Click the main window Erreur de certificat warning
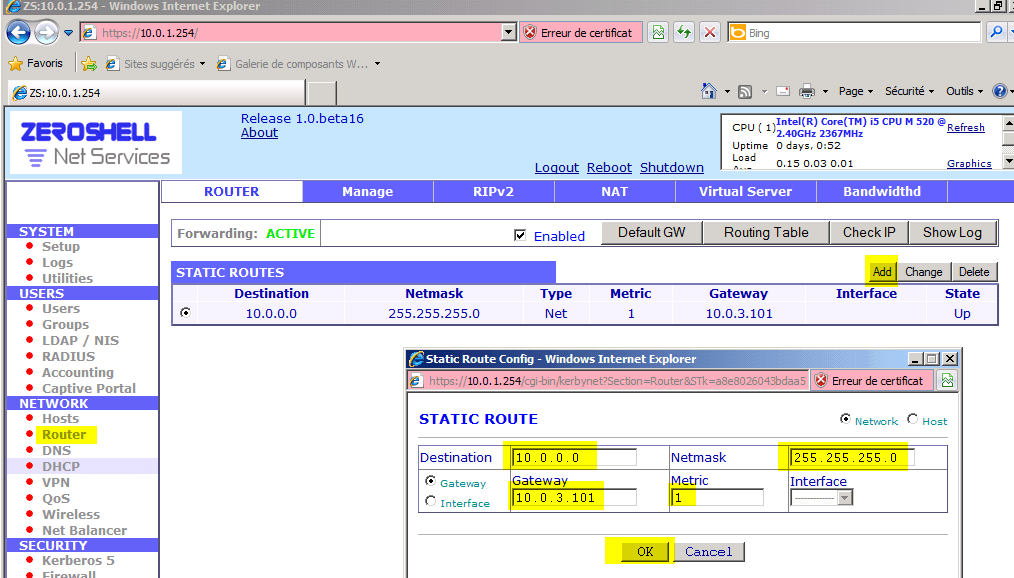The image size is (1014, 578). click(x=581, y=32)
